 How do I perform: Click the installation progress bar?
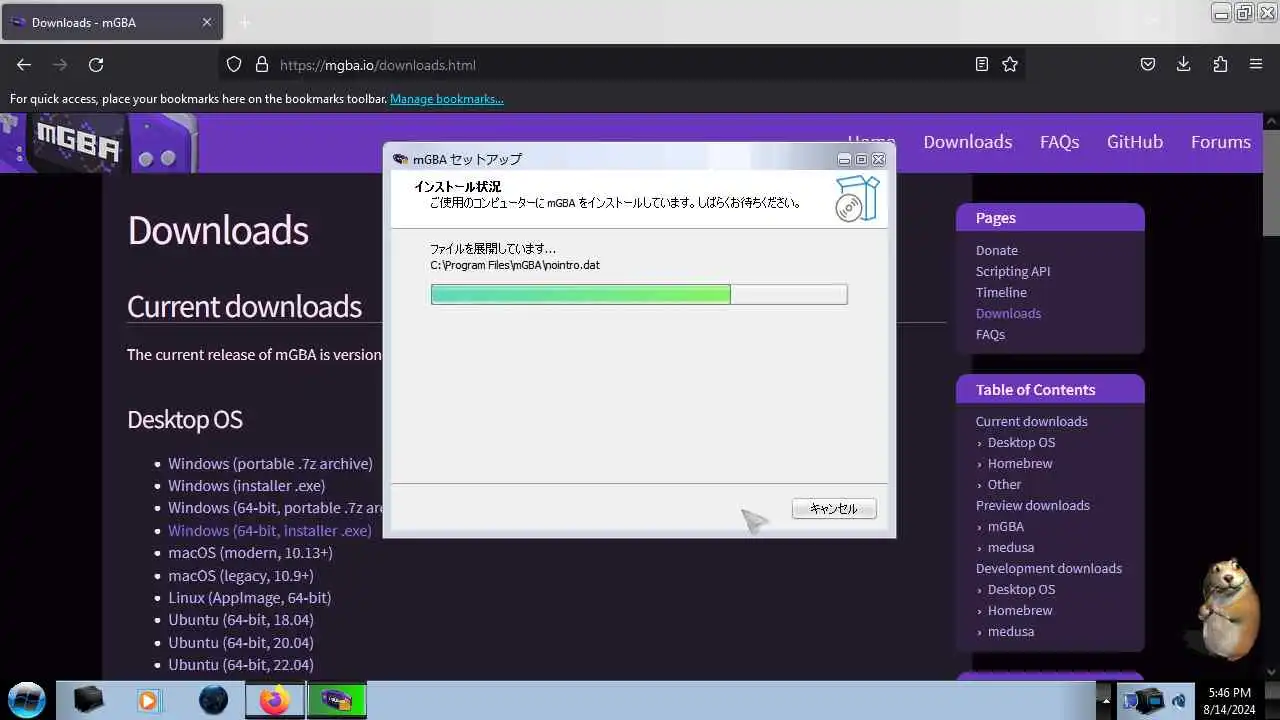pyautogui.click(x=639, y=294)
